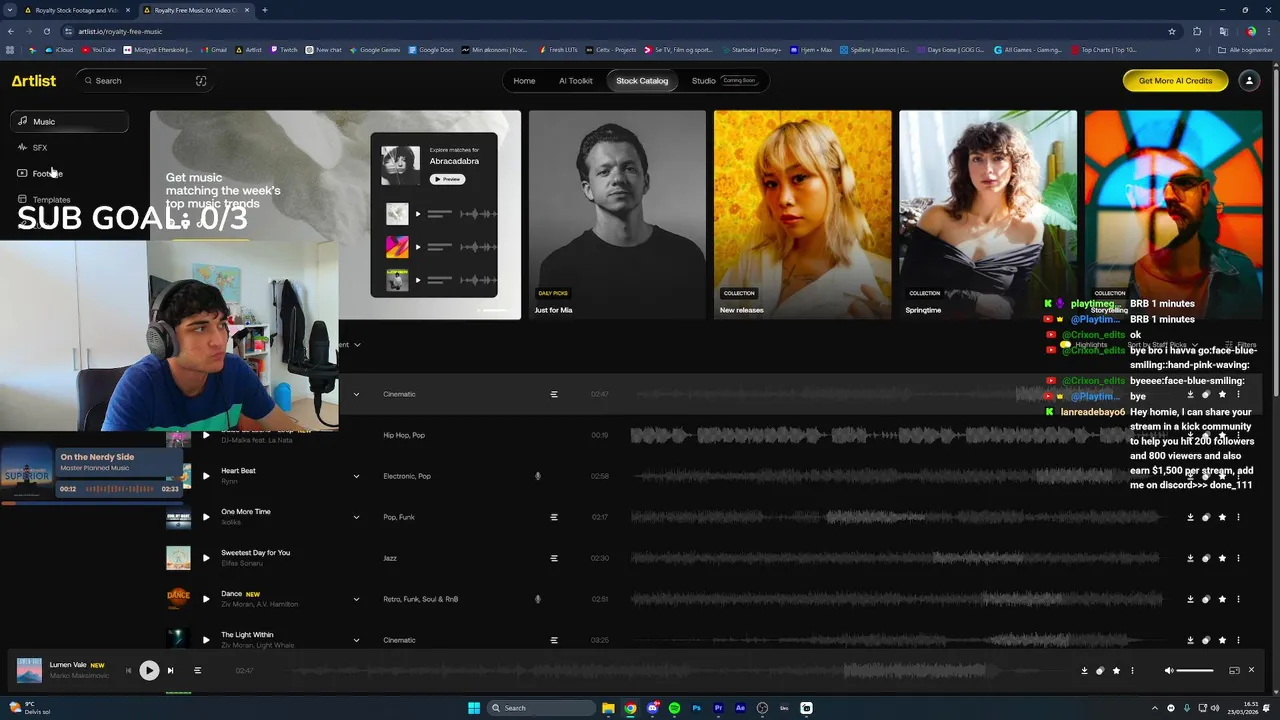Screen dimensions: 1280x720
Task: Minimize the bottom player bar
Action: coord(1234,671)
